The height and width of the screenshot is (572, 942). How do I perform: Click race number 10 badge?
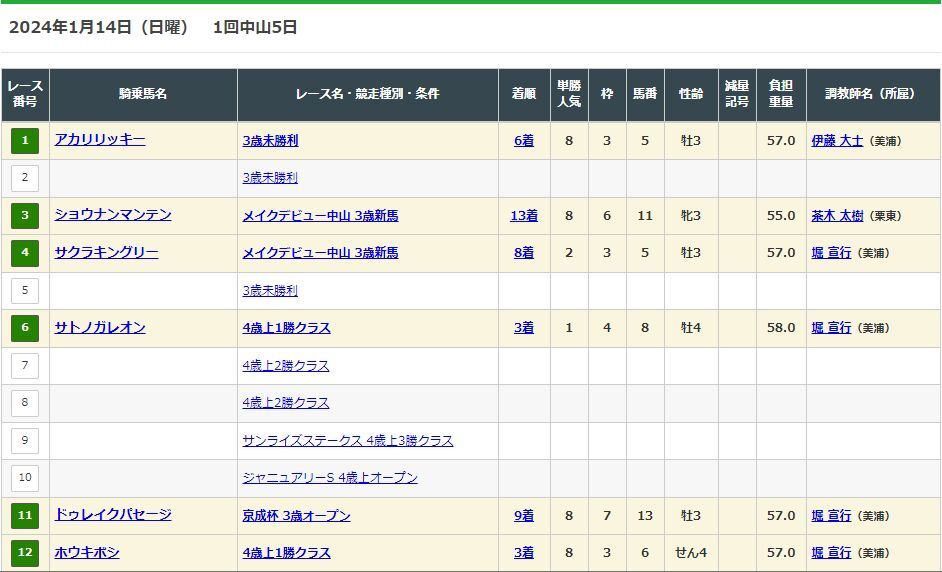coord(25,478)
